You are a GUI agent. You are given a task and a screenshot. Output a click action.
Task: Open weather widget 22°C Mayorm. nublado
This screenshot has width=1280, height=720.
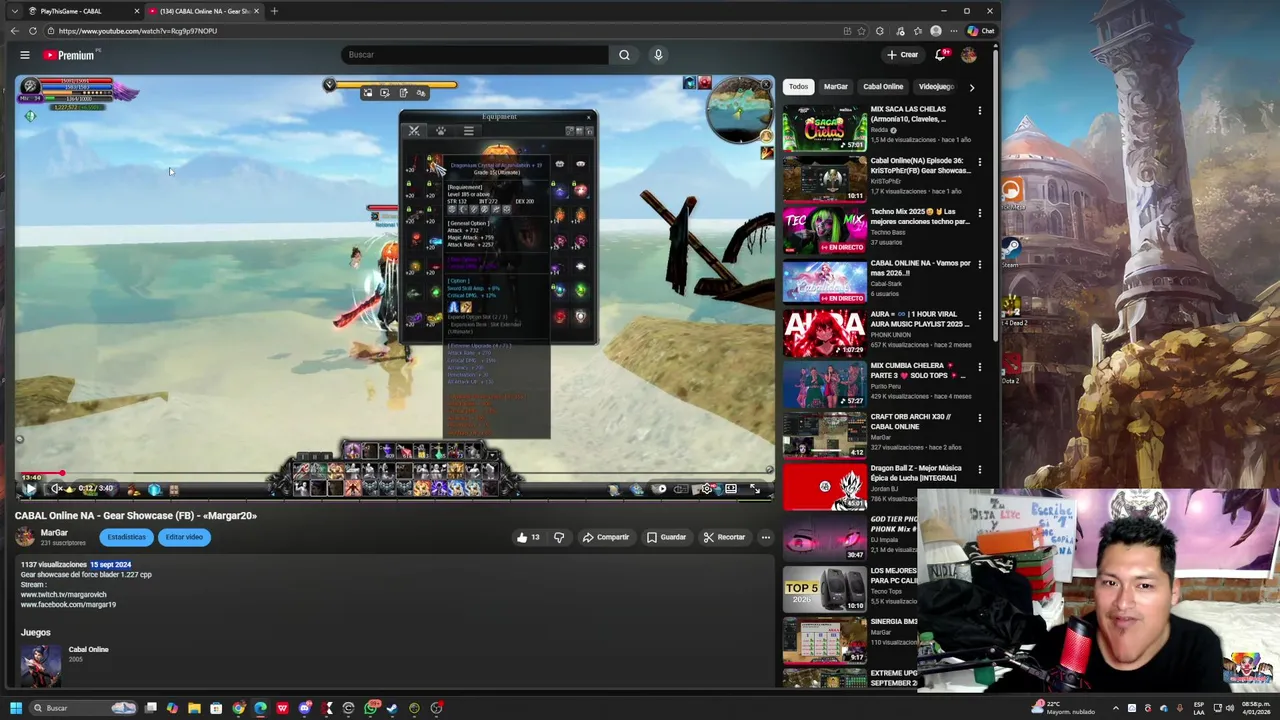click(1064, 708)
